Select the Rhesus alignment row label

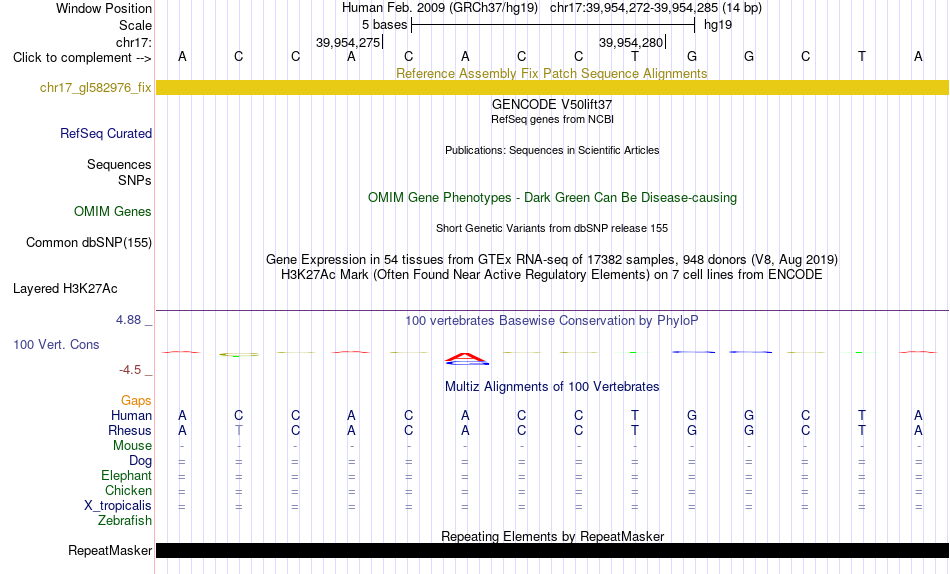tap(129, 430)
